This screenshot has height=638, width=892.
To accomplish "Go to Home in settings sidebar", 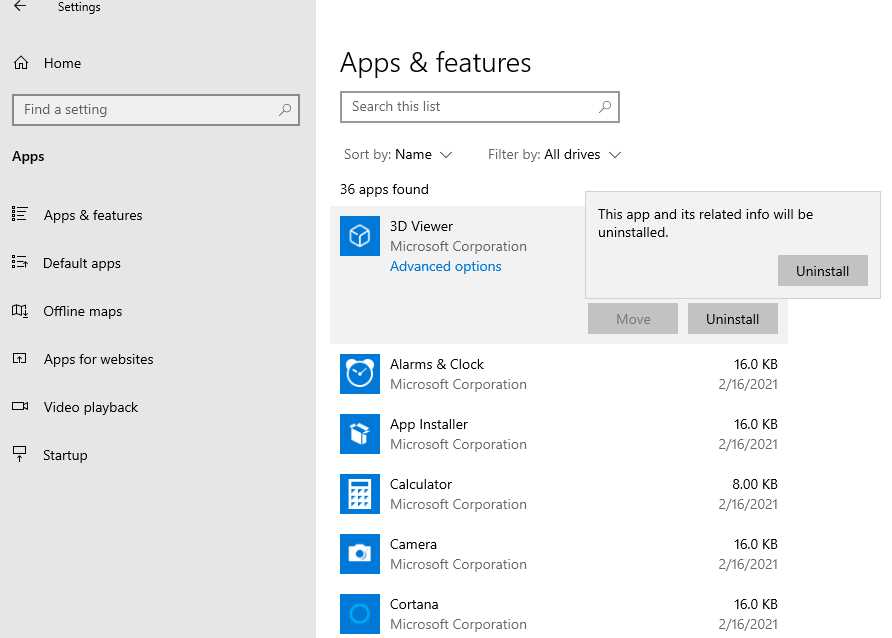I will [x=63, y=63].
